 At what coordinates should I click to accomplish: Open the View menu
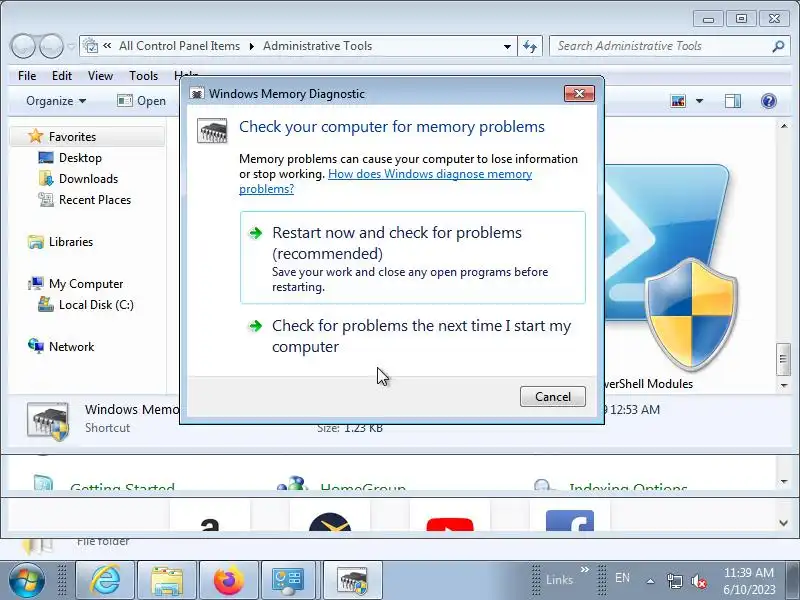click(x=100, y=76)
